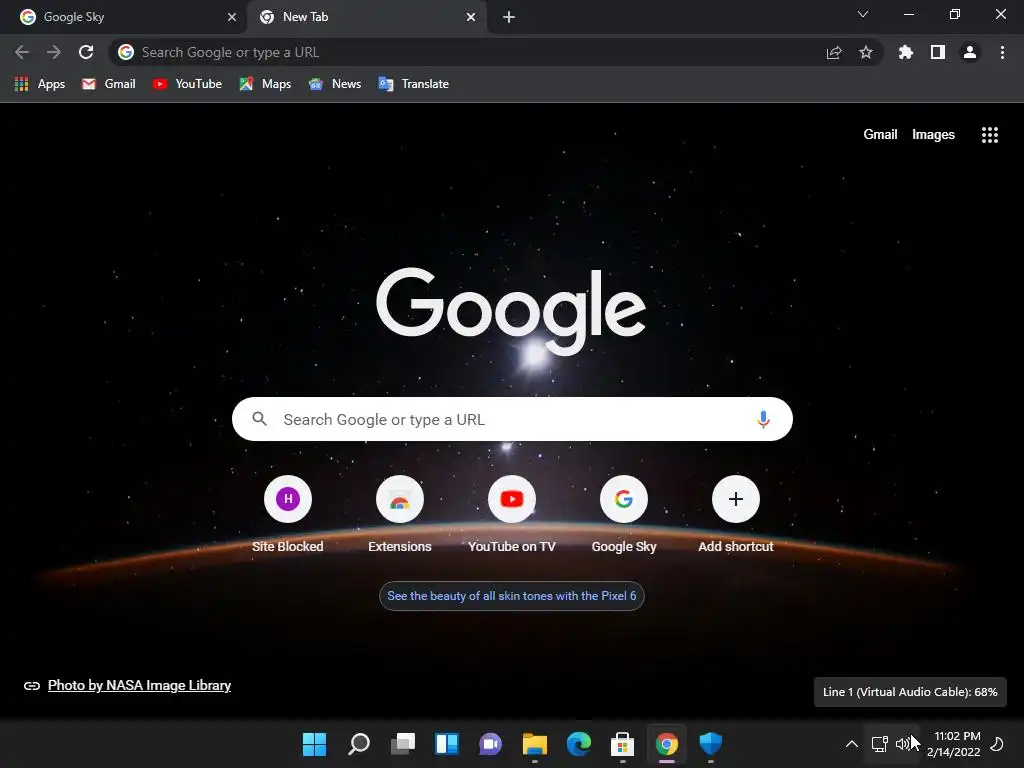Open the Maps bookmark
Viewport: 1024px width, 768px height.
(265, 84)
